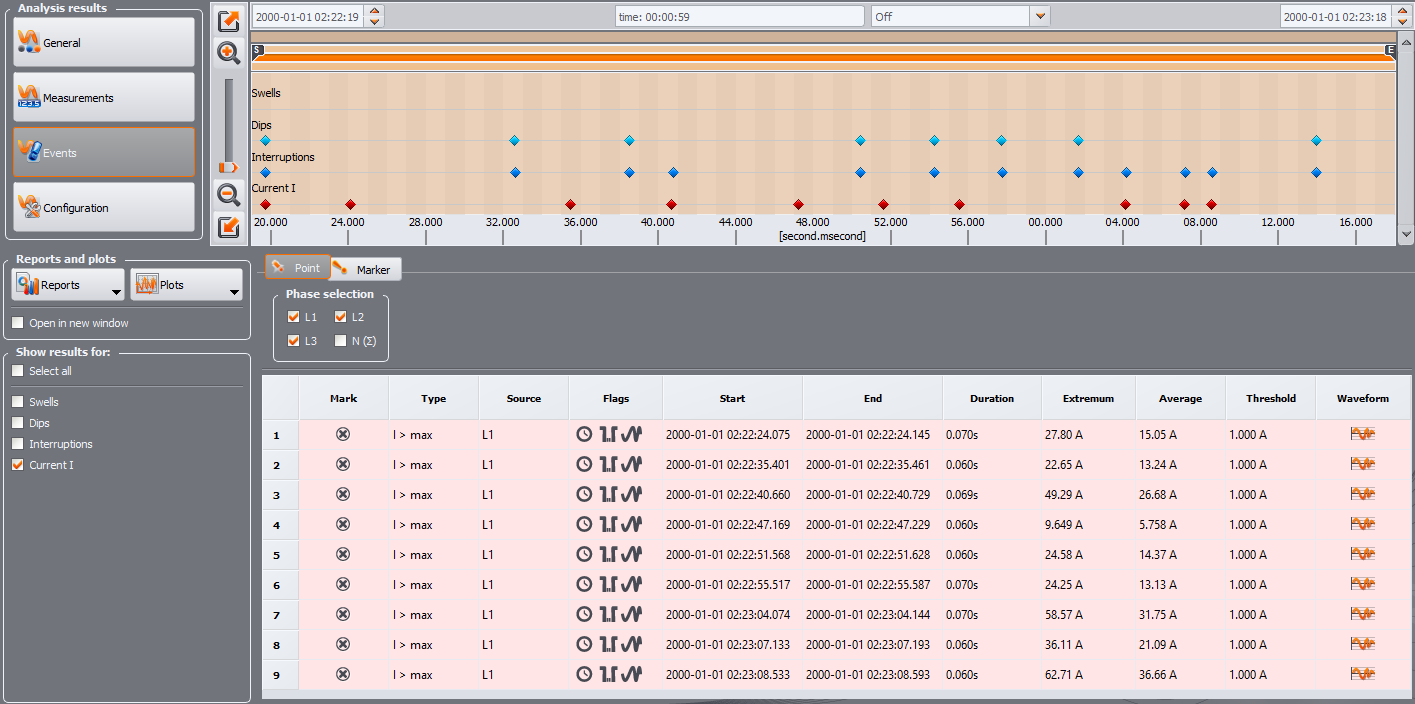Click the vertical zoom slider handle
Viewport: 1415px width, 704px height.
point(229,167)
